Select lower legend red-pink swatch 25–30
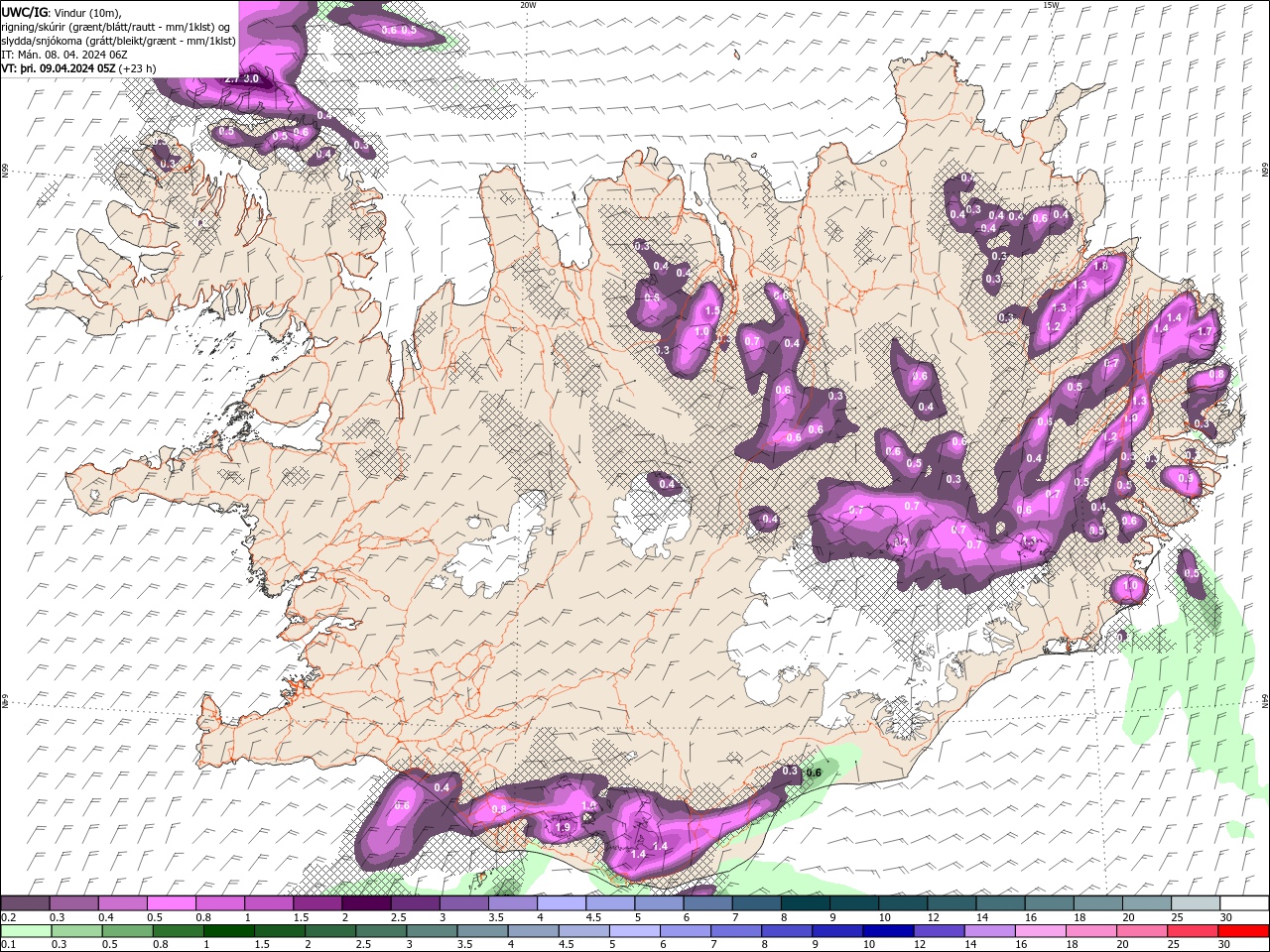 click(1193, 931)
